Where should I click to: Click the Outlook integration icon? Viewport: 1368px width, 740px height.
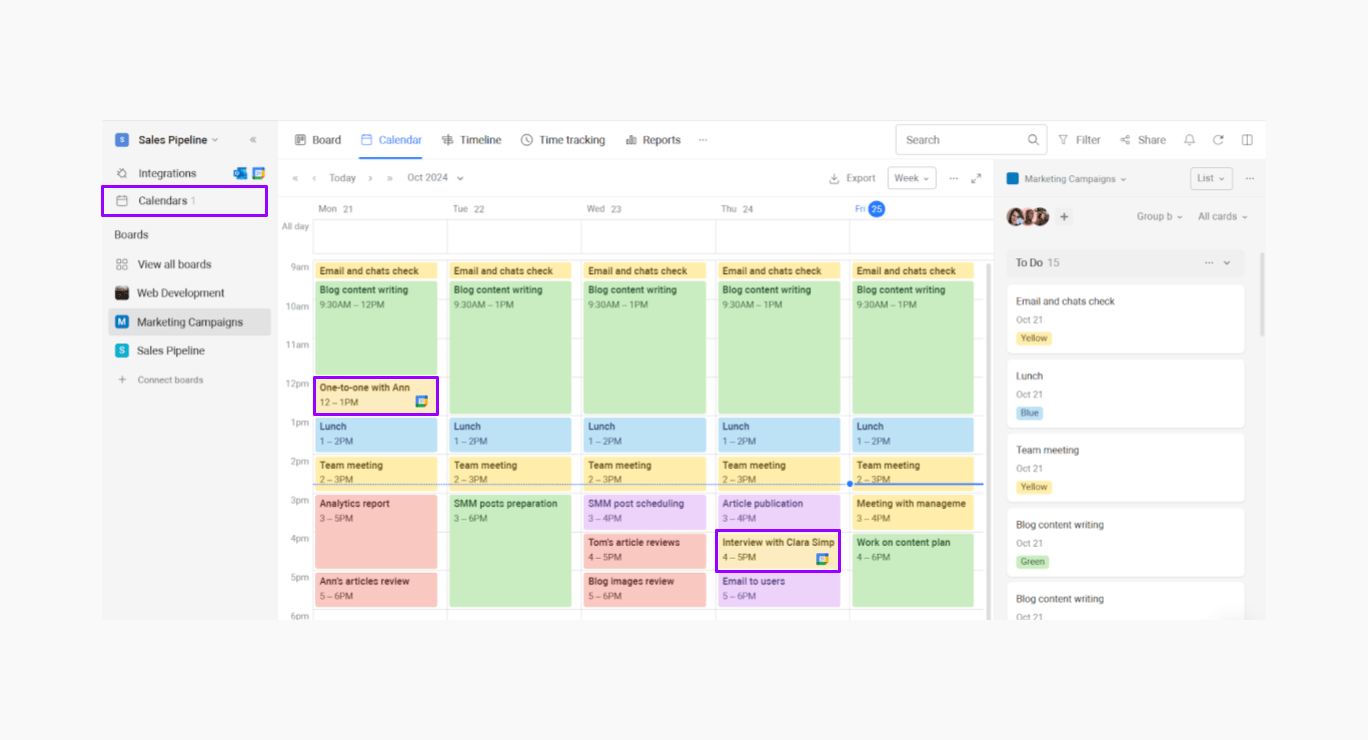click(x=240, y=173)
